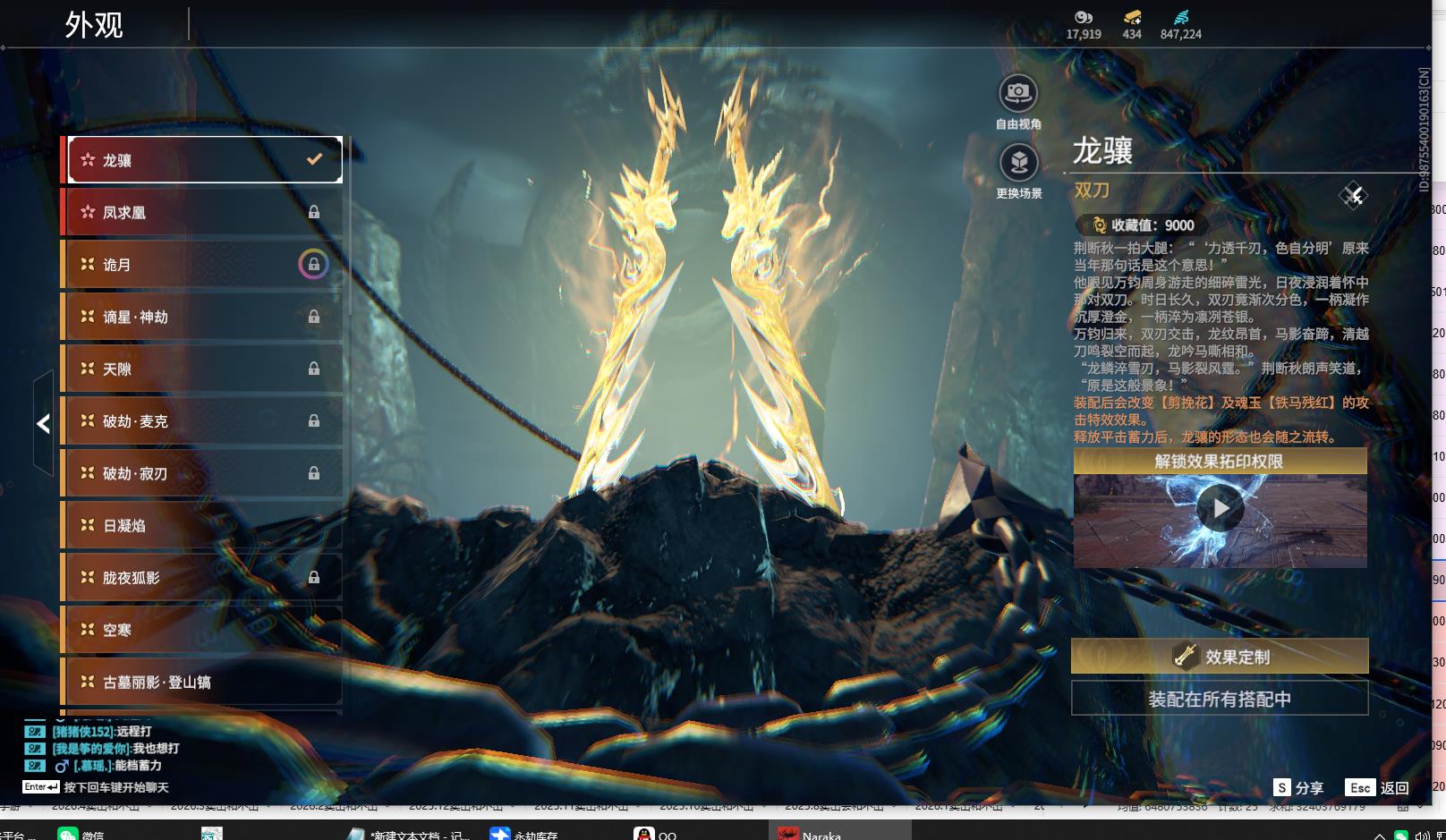The width and height of the screenshot is (1446, 840).
Task: Click the change scene cube icon
Action: [1017, 163]
